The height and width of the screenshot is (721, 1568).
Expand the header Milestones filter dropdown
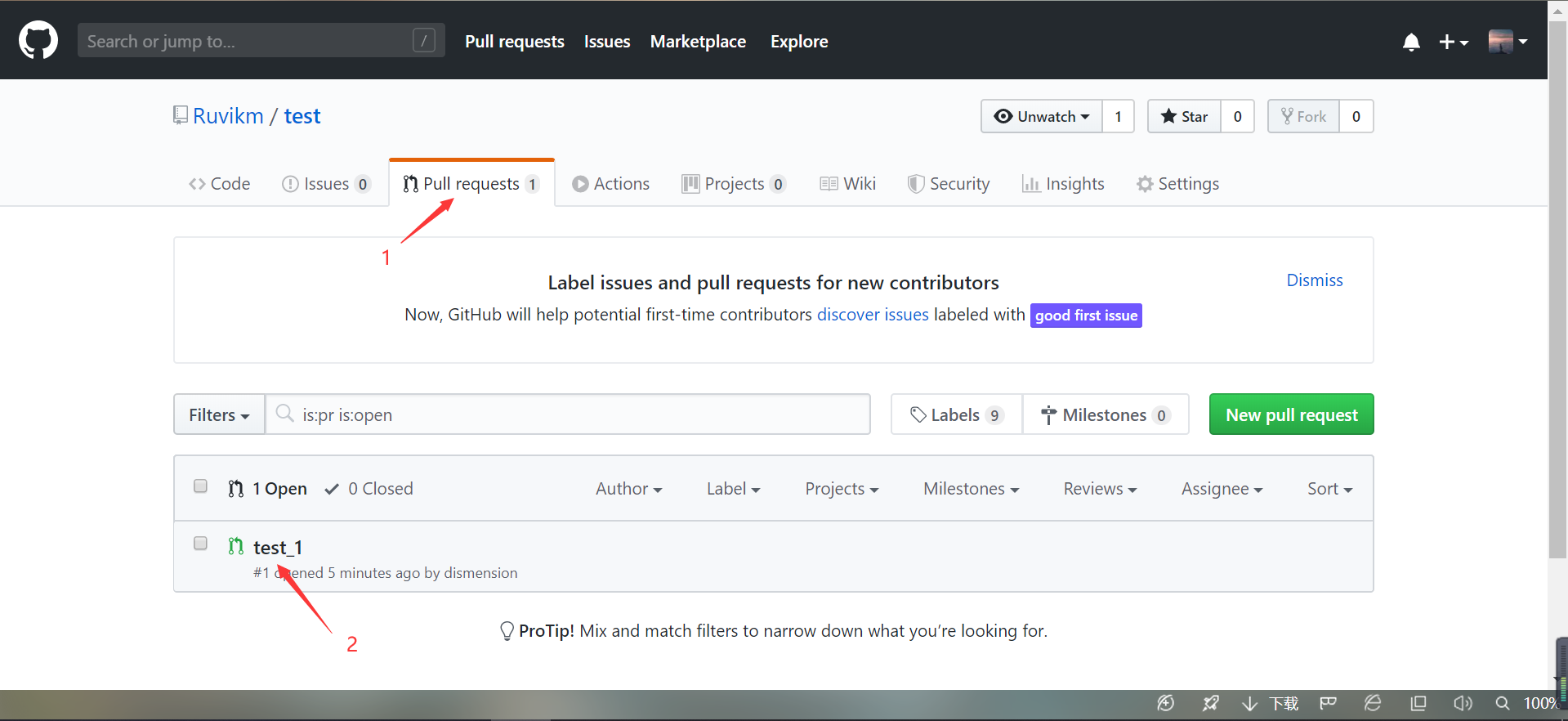pos(971,489)
